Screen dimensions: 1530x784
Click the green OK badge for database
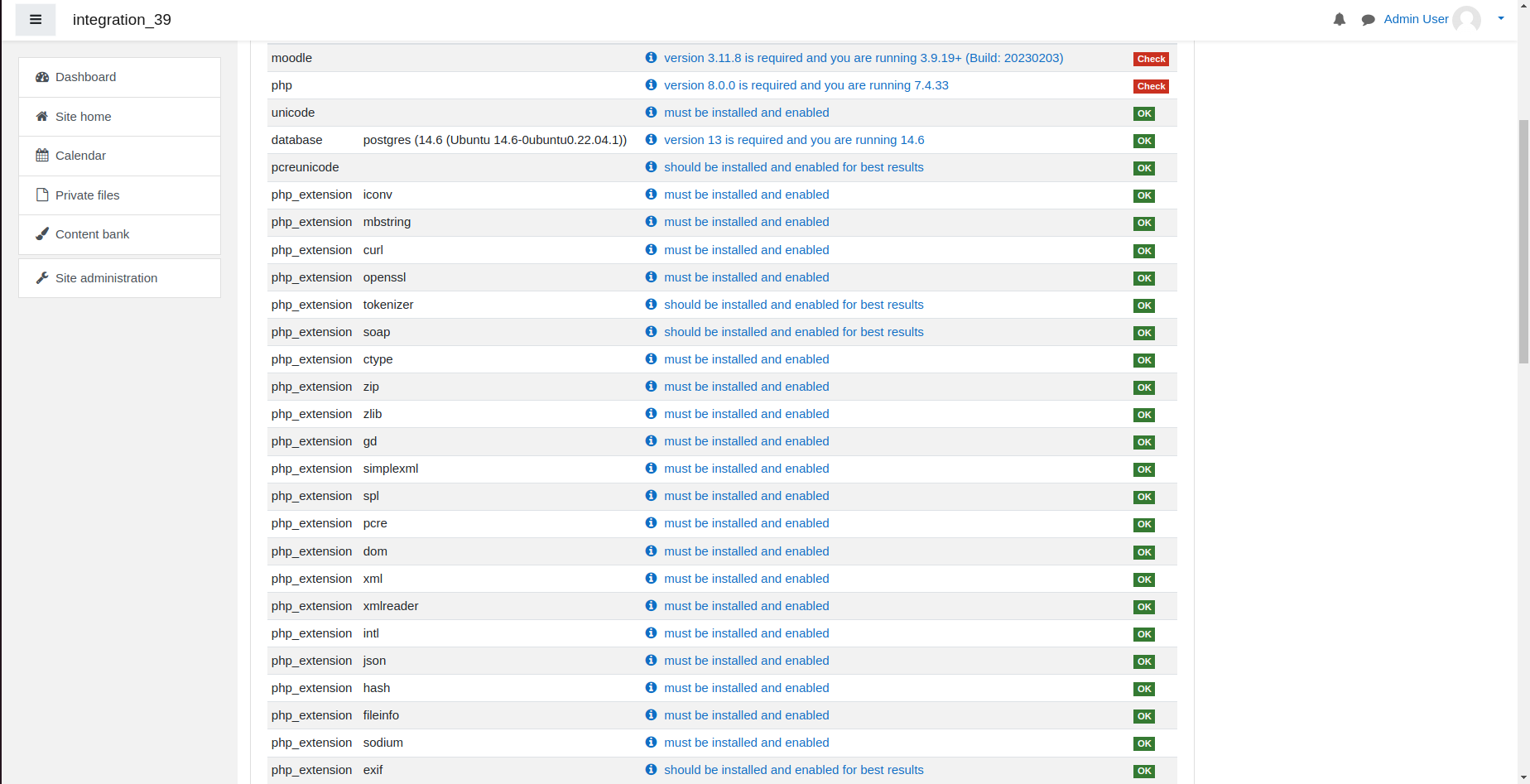tap(1144, 141)
